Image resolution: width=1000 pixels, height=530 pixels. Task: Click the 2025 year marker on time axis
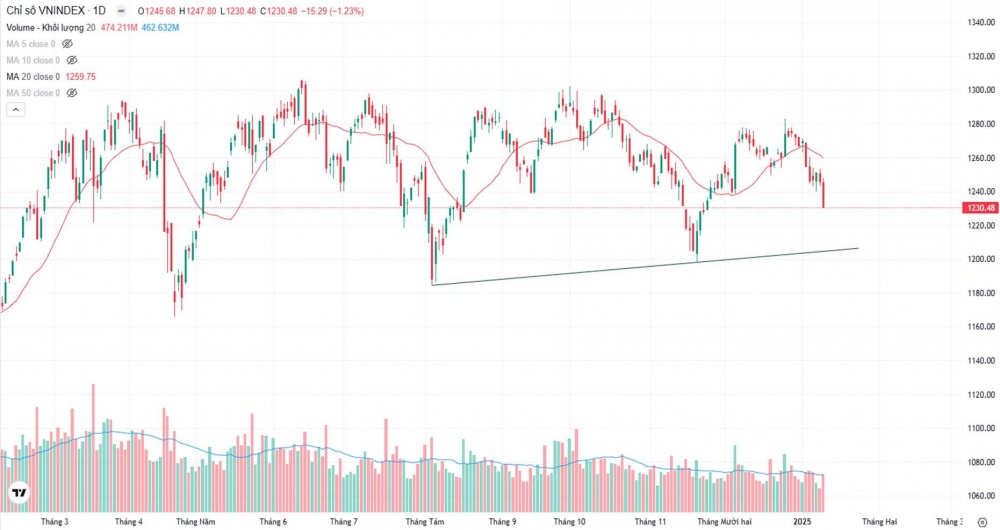coord(804,522)
